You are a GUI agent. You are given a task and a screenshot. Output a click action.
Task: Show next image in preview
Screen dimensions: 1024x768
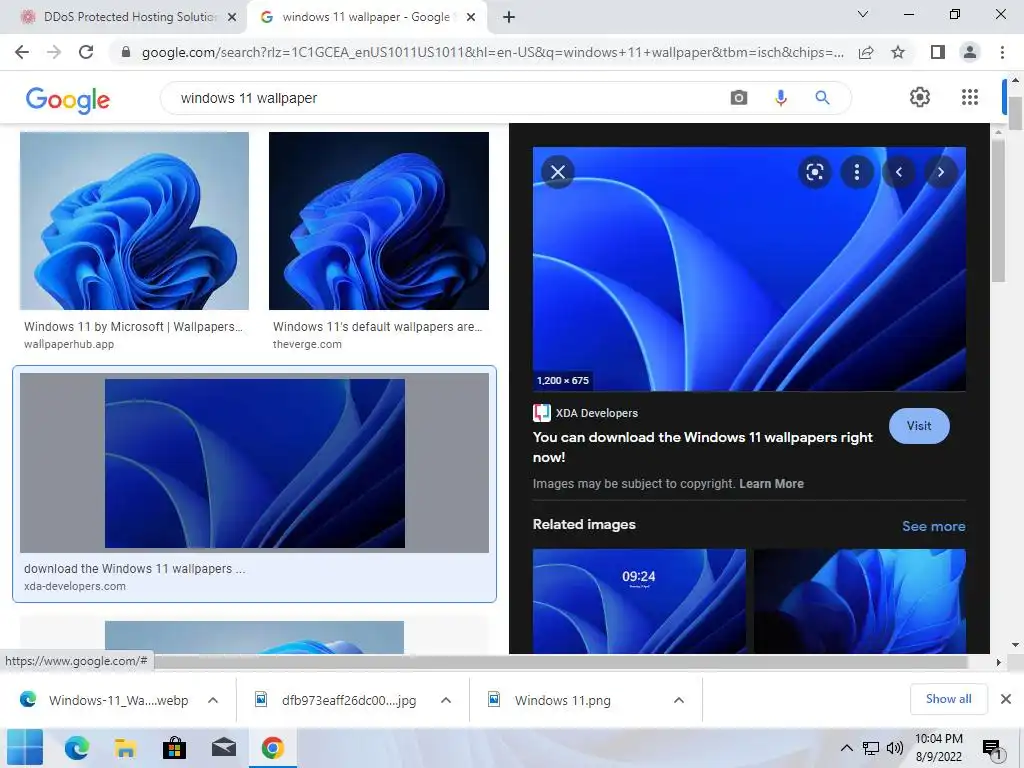[x=940, y=172]
